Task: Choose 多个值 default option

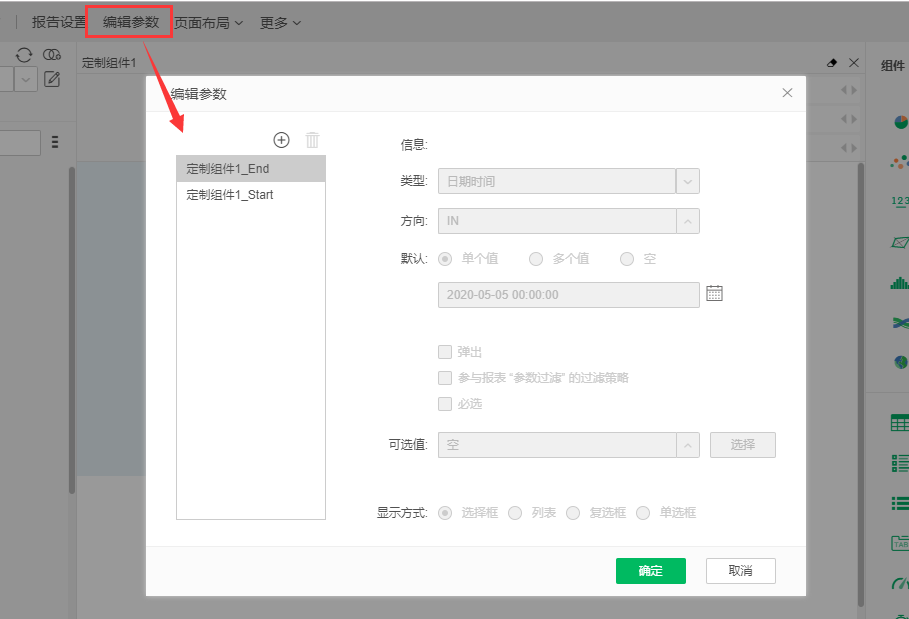Action: tap(536, 258)
